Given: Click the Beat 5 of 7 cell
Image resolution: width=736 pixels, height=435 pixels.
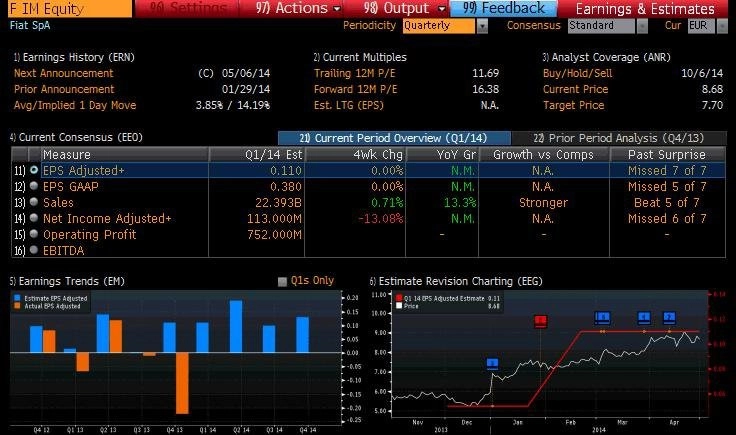Looking at the screenshot, I should pos(667,202).
